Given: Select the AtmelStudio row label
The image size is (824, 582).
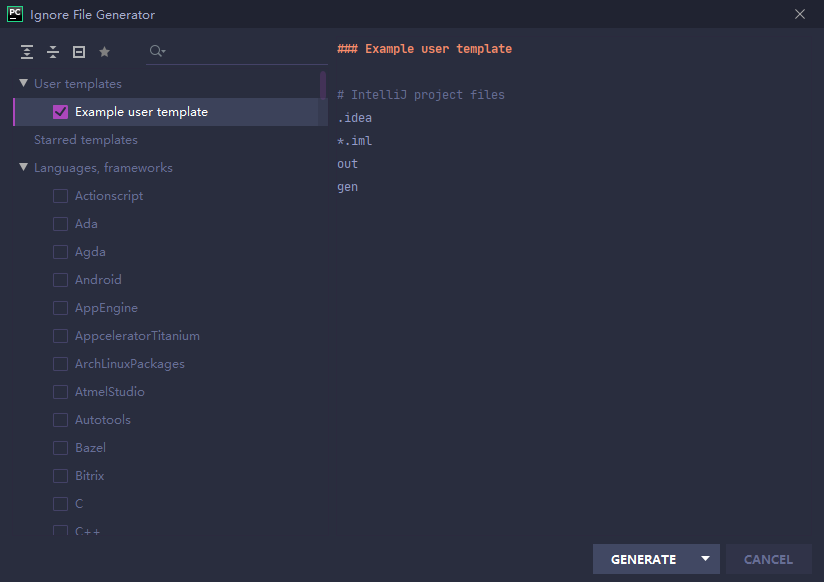Looking at the screenshot, I should pos(109,392).
